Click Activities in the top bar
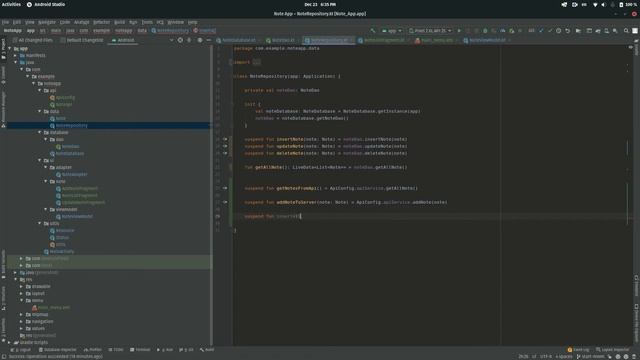This screenshot has width=640, height=360. [x=11, y=4]
